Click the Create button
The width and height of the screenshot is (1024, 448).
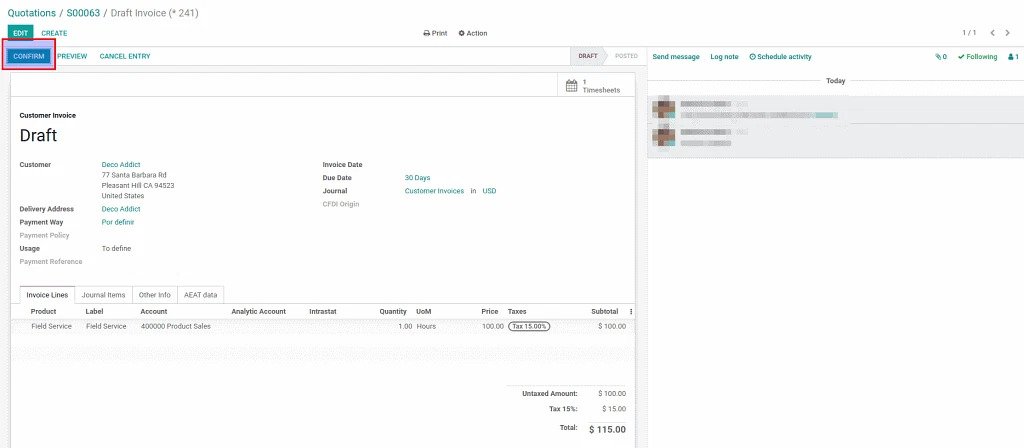(x=54, y=33)
